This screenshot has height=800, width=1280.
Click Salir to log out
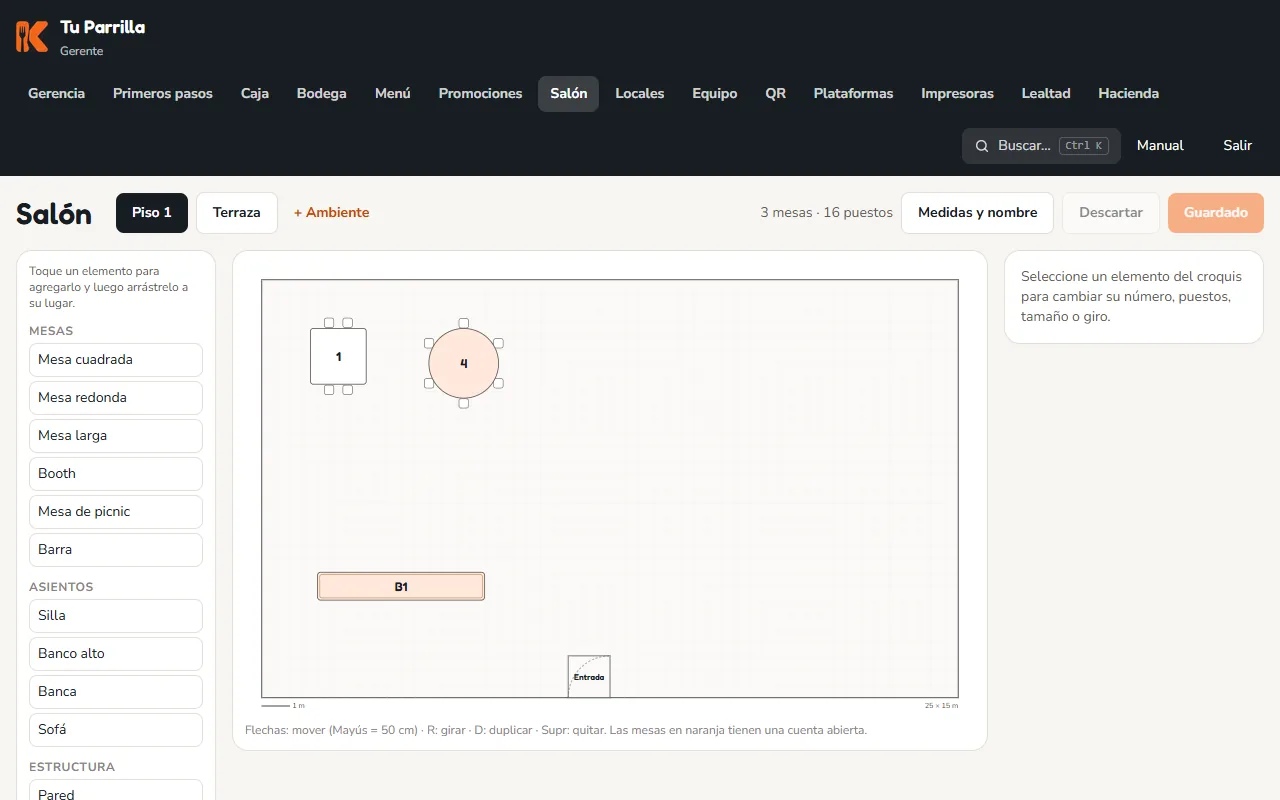click(x=1238, y=146)
